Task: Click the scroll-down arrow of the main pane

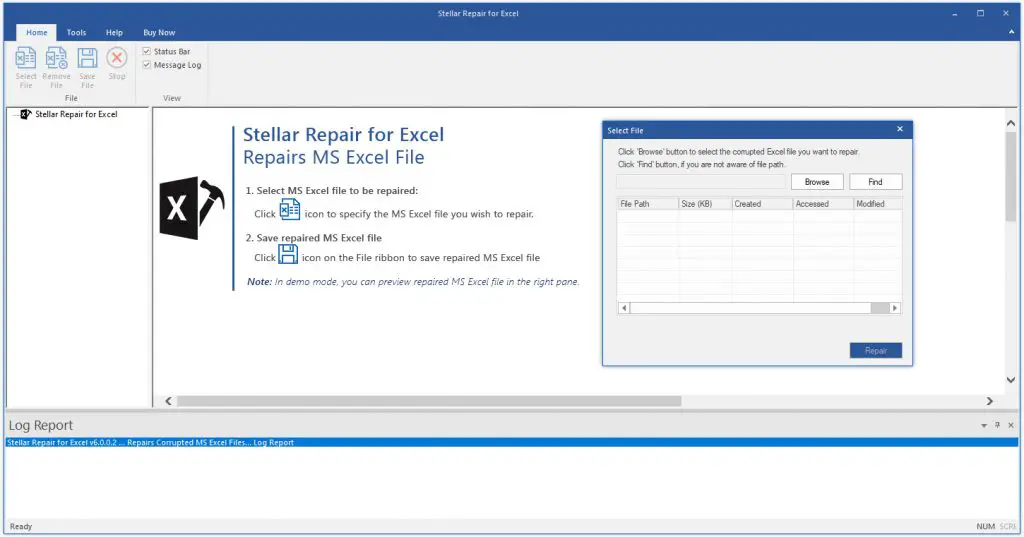Action: (1011, 380)
